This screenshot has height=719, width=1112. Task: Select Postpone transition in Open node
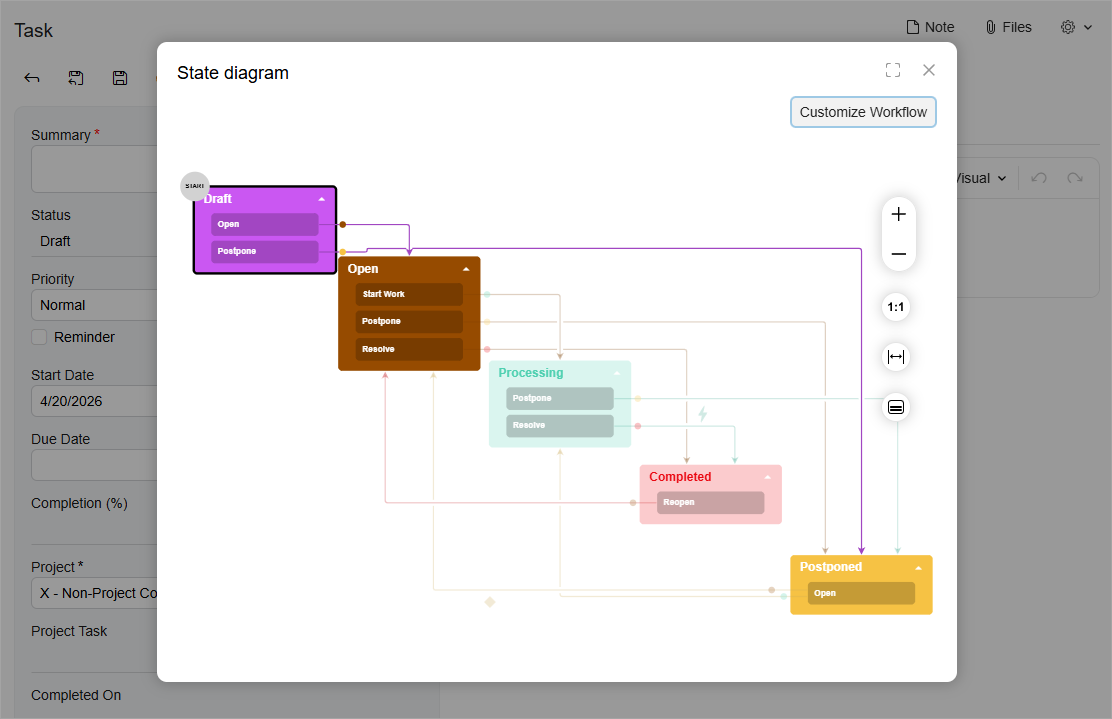coord(409,321)
